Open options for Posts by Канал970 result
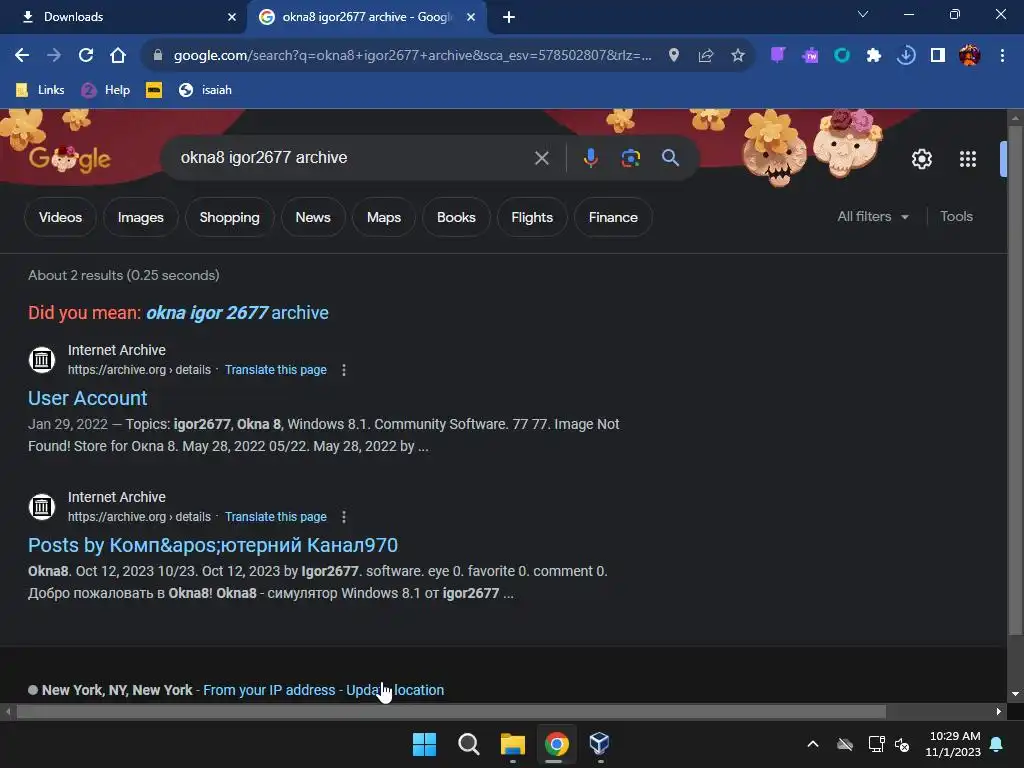The image size is (1024, 768). point(344,517)
